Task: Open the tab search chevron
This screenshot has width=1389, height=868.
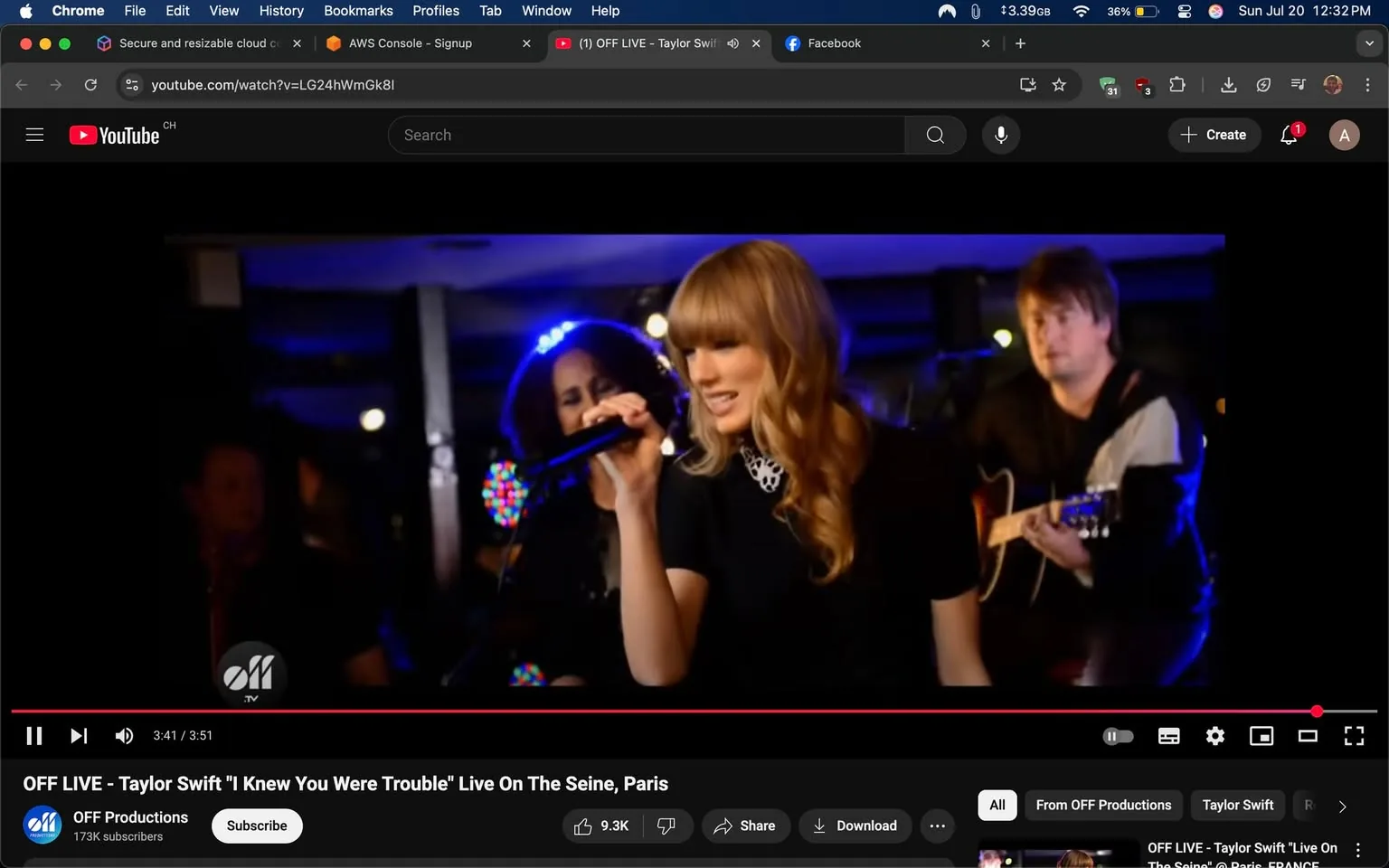Action: point(1370,42)
